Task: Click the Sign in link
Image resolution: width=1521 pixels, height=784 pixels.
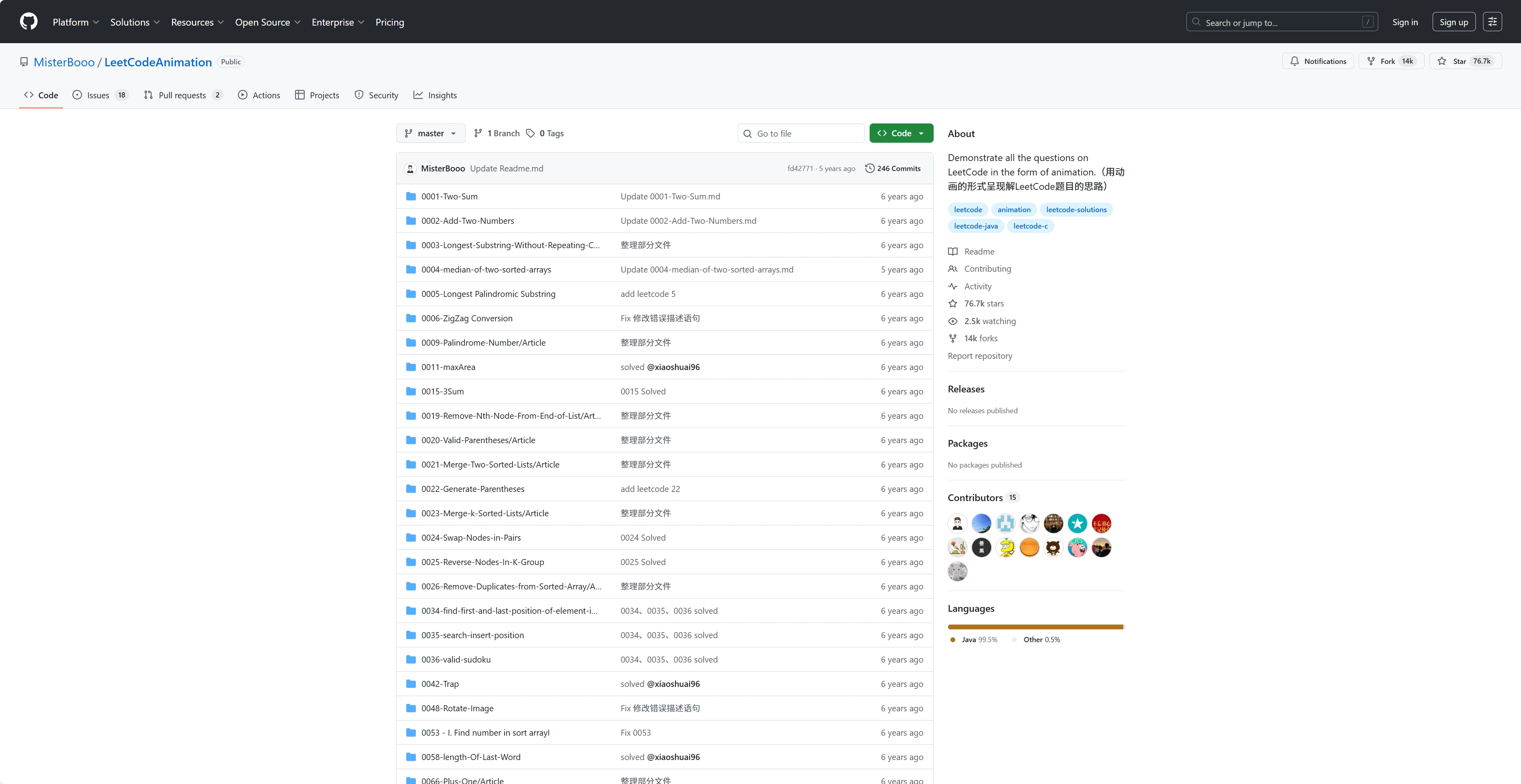Action: [1405, 22]
